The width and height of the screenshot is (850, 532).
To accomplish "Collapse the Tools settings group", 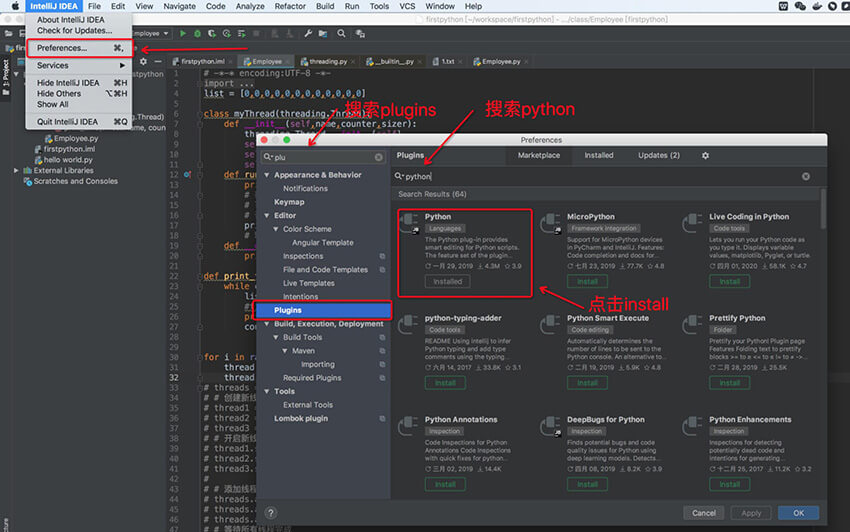I will pos(267,392).
